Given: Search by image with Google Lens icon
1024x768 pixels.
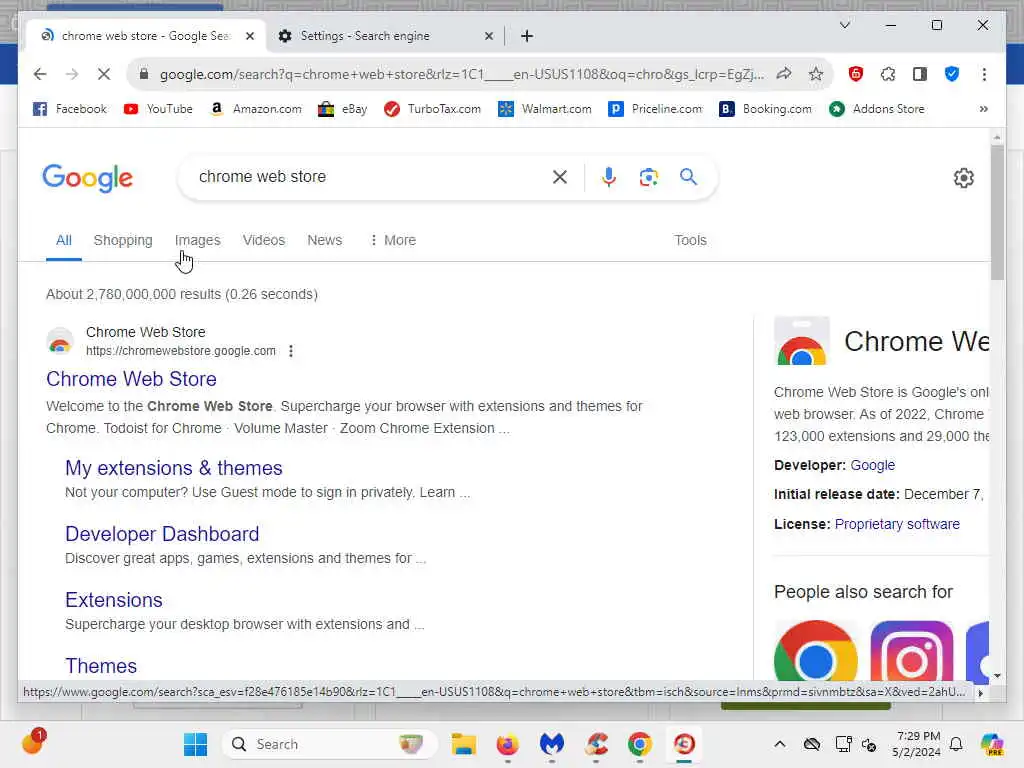Looking at the screenshot, I should click(x=648, y=177).
